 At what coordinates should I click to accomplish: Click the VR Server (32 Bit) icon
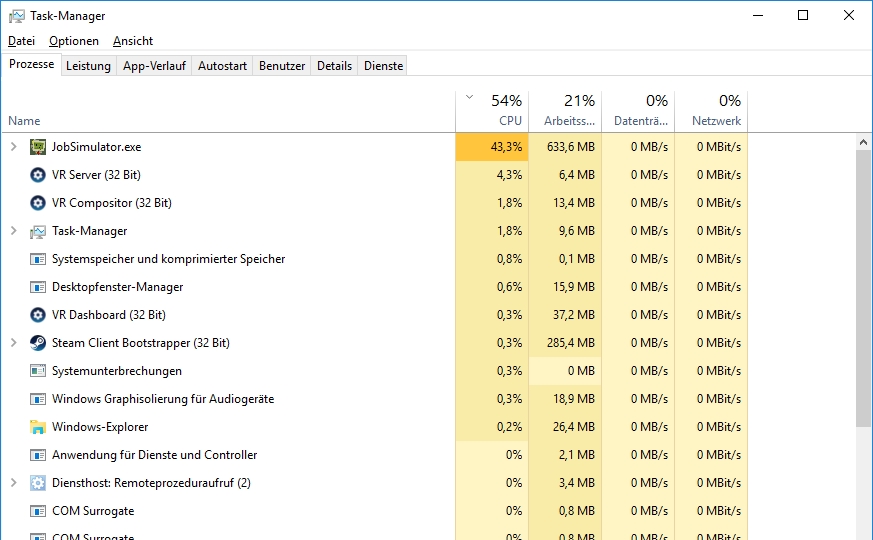(38, 175)
